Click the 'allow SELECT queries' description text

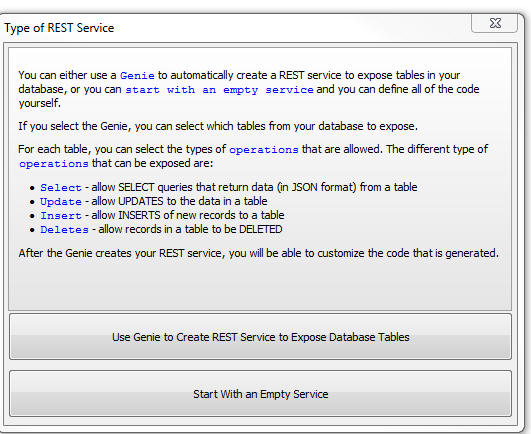(254, 187)
